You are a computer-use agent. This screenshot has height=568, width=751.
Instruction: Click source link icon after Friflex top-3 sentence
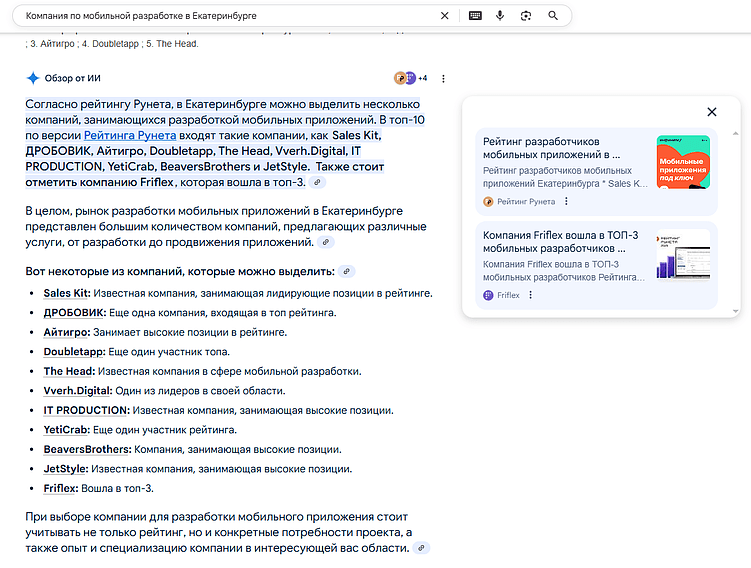[x=317, y=182]
